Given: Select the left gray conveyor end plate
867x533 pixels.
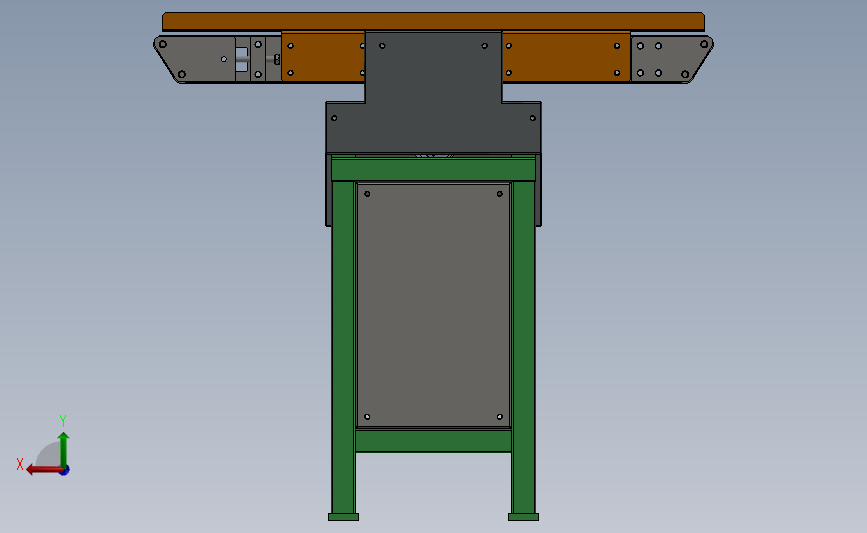Looking at the screenshot, I should [196, 59].
